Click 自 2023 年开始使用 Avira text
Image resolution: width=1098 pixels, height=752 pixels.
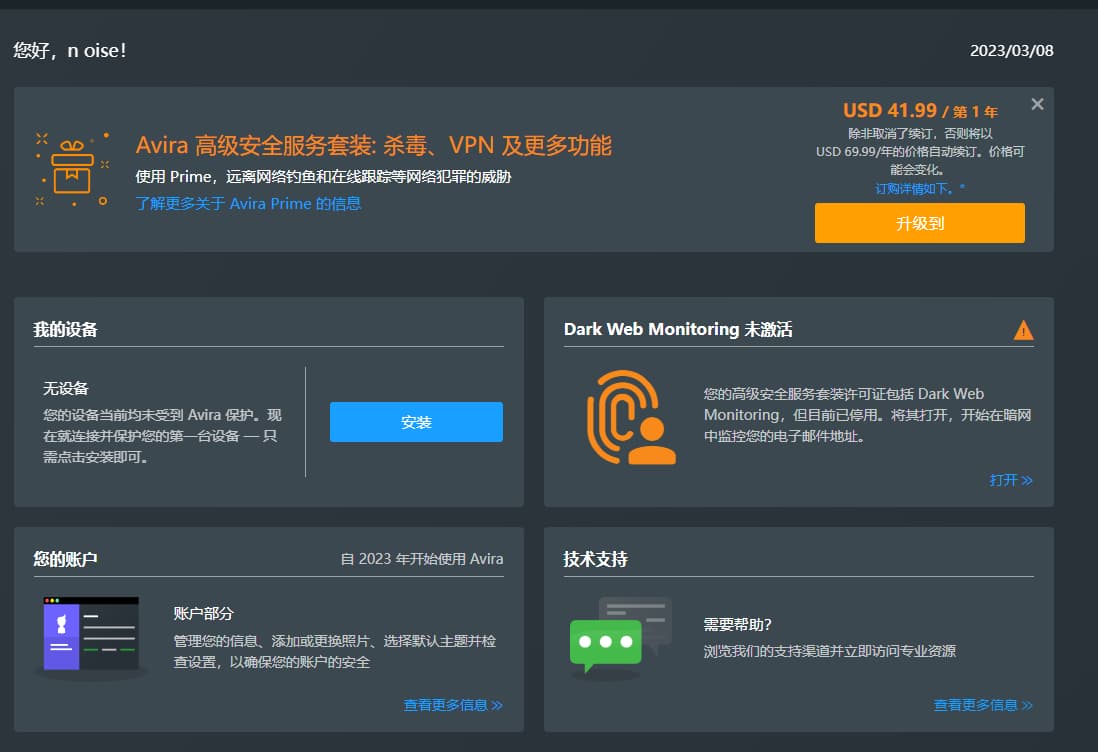click(422, 559)
